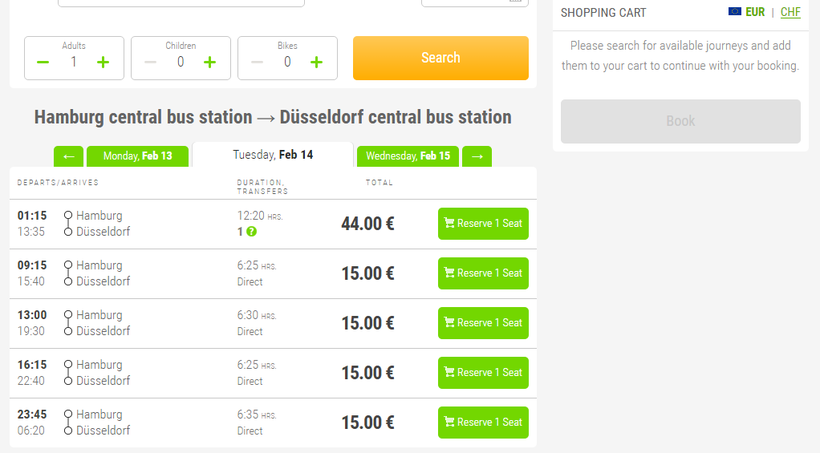
Task: Add a child with the plus icon
Action: (x=210, y=62)
